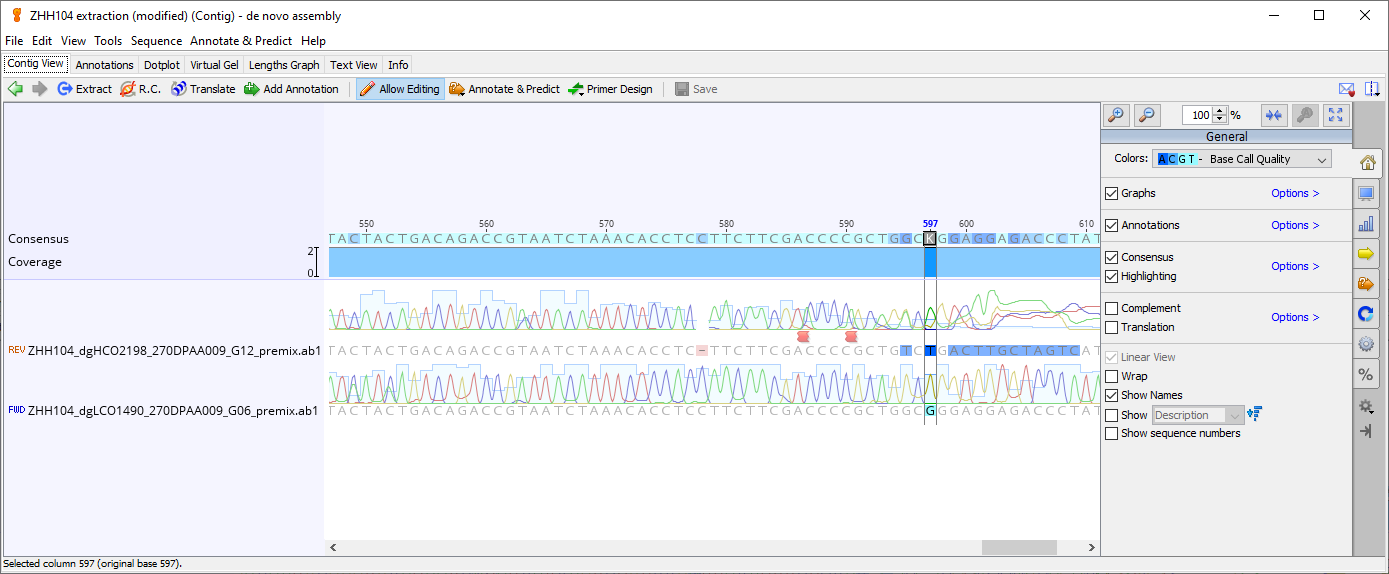Enable the Translation checkbox
The image size is (1389, 574).
click(x=1111, y=327)
